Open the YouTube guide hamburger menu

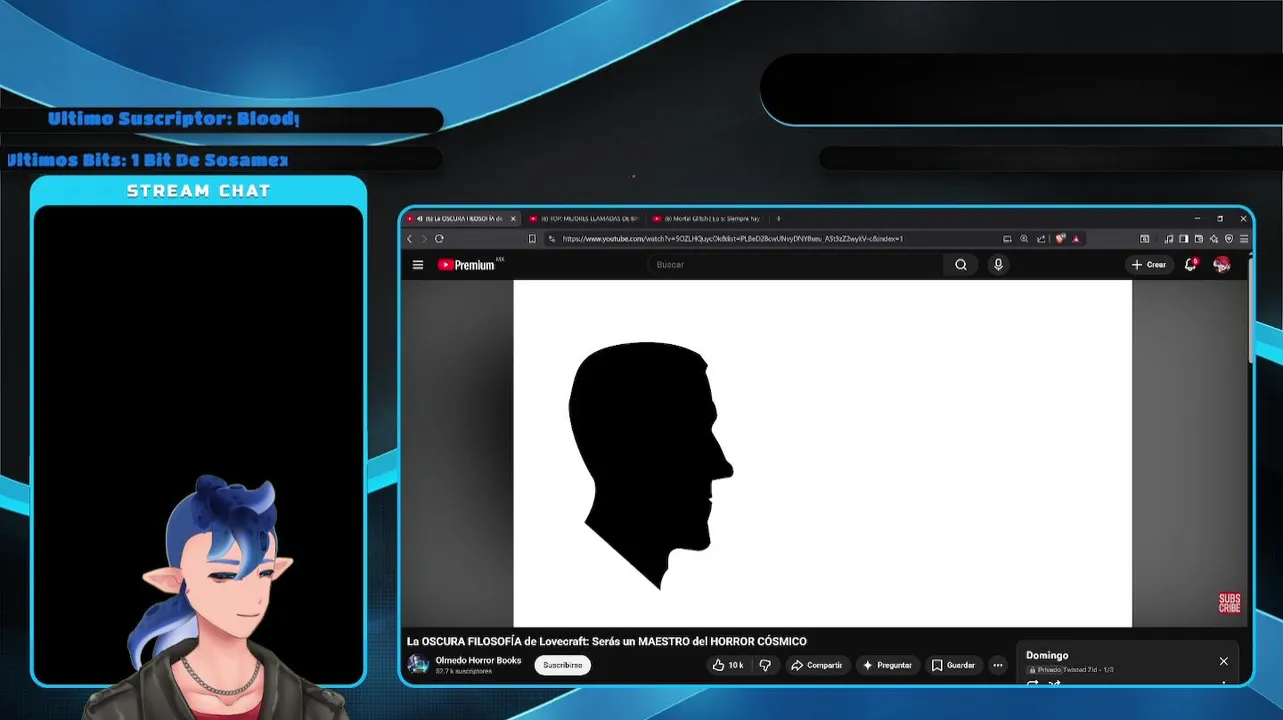418,265
